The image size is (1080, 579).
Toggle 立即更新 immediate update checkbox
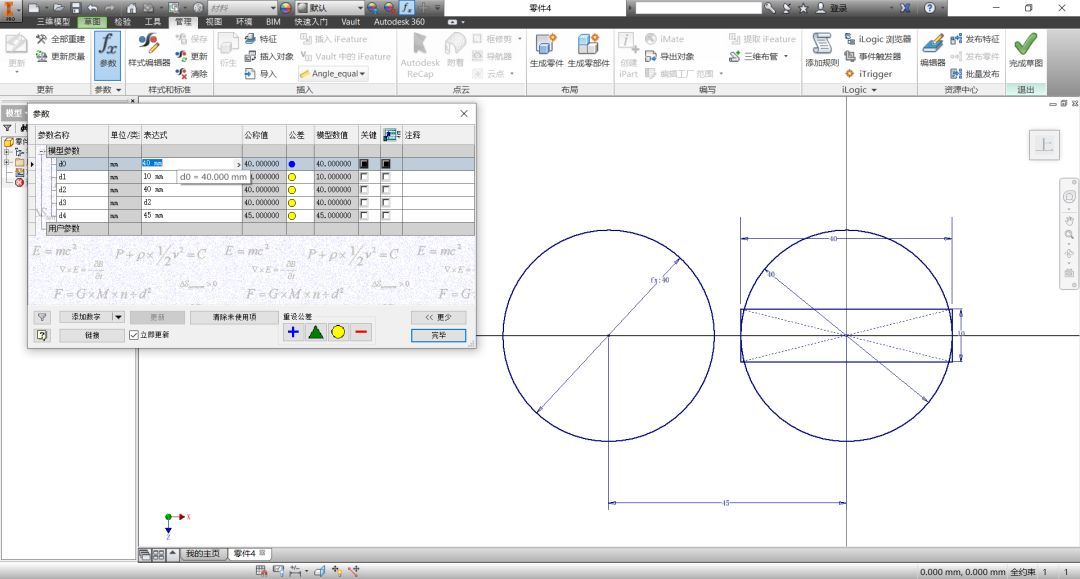click(x=134, y=335)
